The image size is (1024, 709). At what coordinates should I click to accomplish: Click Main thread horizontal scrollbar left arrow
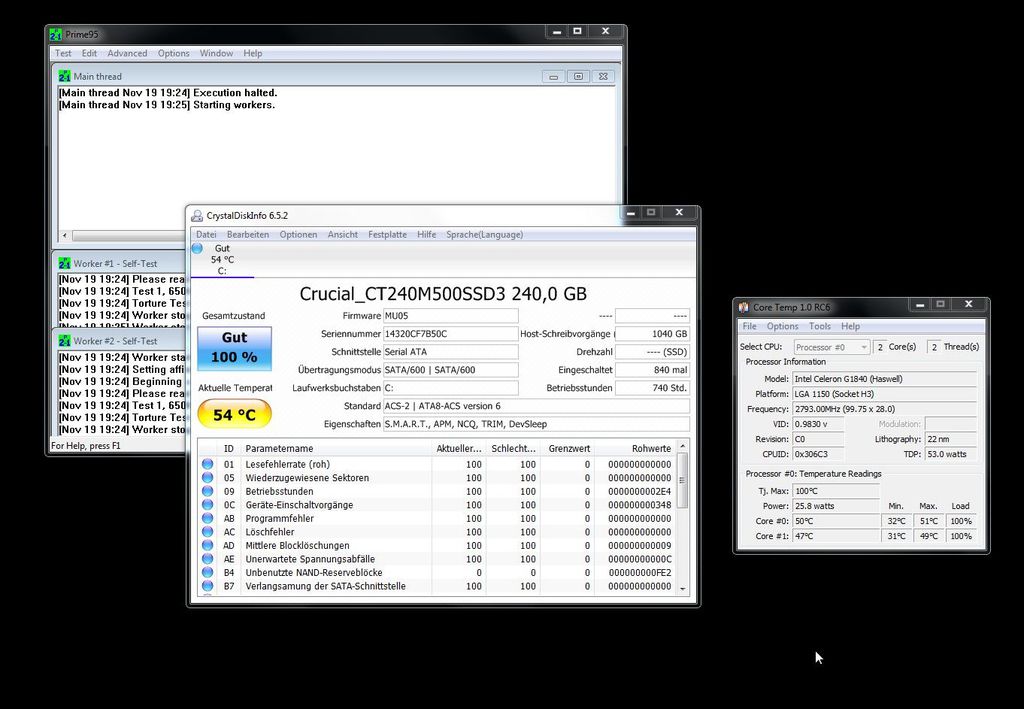(x=65, y=235)
